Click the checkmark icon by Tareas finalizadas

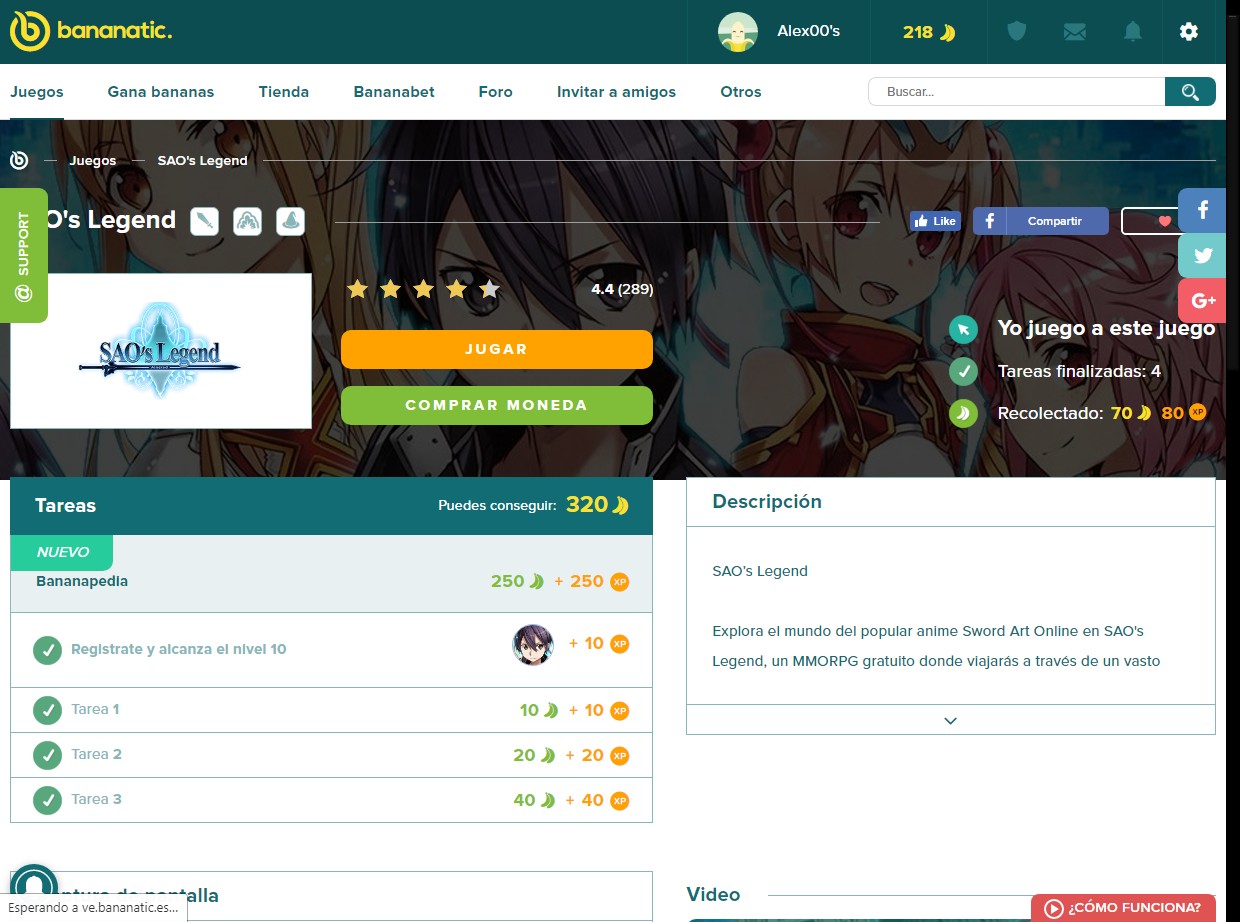(963, 371)
